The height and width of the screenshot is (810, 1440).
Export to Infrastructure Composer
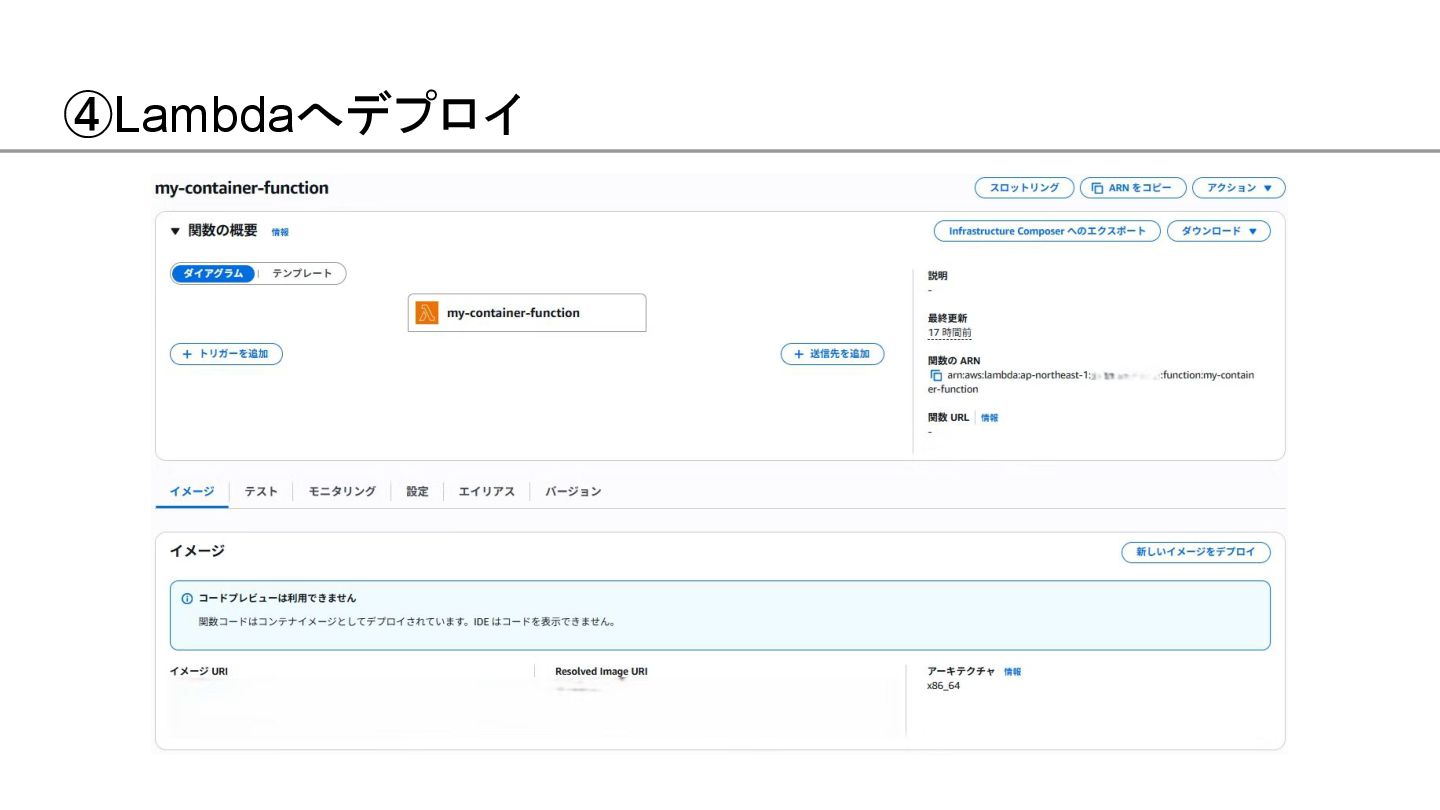(x=1047, y=231)
